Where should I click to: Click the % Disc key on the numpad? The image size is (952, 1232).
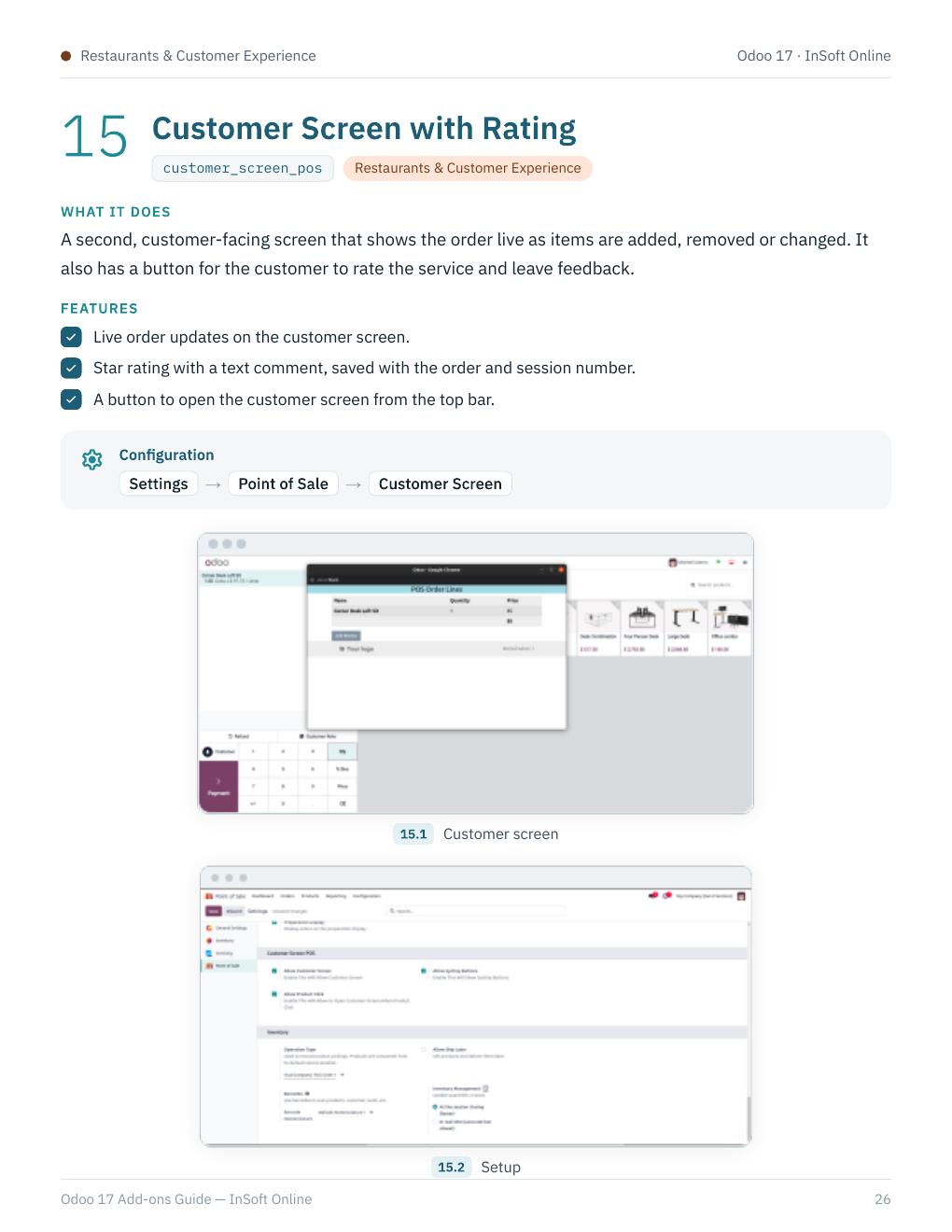pyautogui.click(x=343, y=769)
